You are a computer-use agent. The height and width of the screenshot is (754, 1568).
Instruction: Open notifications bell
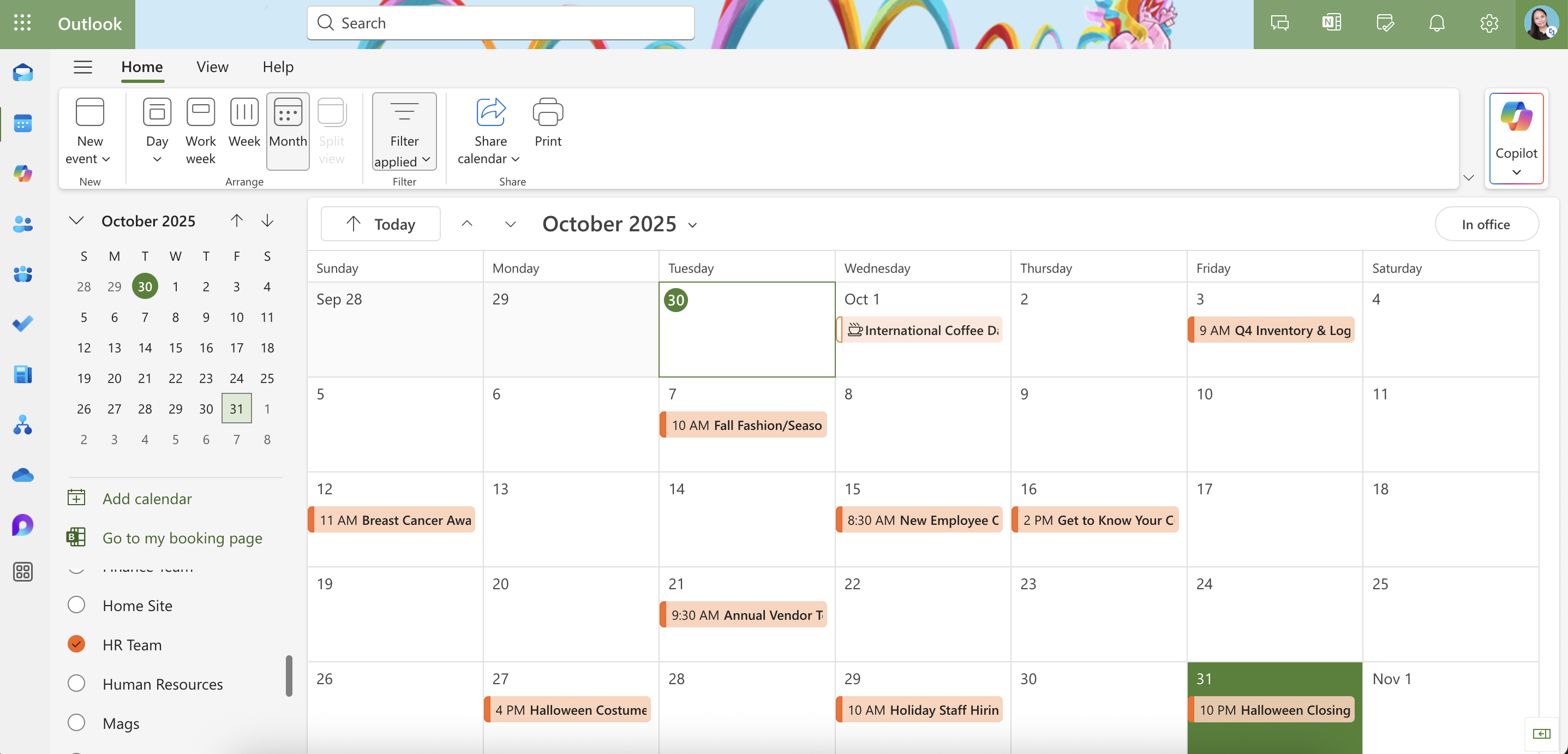pyautogui.click(x=1437, y=23)
